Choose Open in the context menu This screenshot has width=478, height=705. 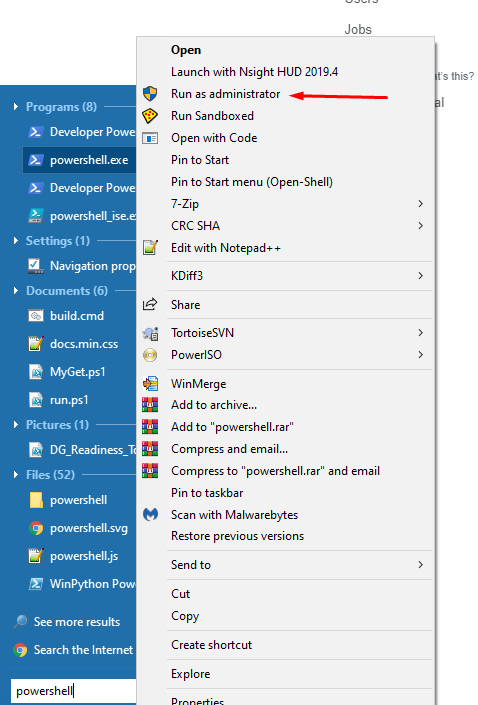click(x=186, y=50)
